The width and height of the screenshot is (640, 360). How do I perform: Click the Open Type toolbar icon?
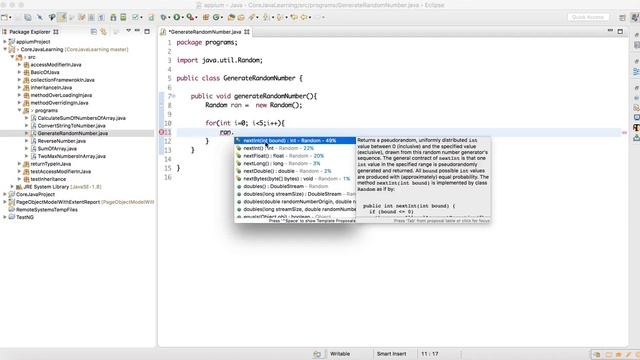point(231,17)
